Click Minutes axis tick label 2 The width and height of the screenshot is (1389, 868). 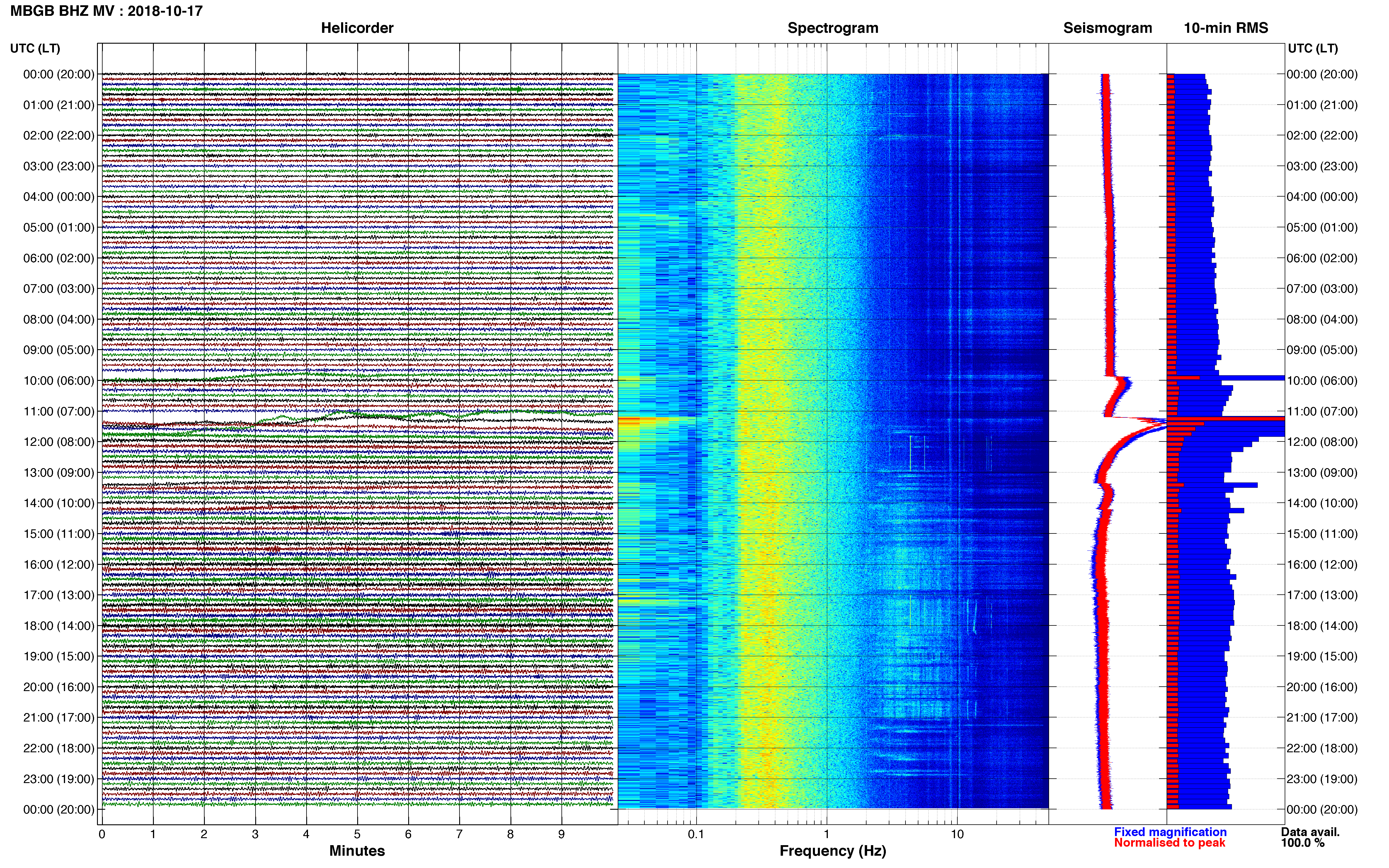click(204, 834)
